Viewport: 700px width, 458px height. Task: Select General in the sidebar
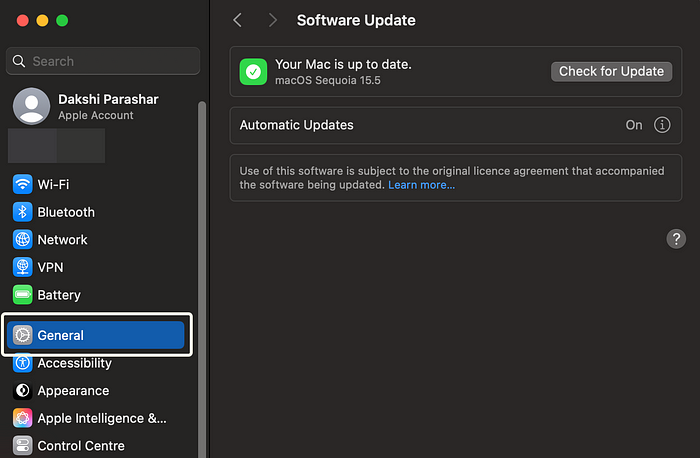click(x=96, y=335)
